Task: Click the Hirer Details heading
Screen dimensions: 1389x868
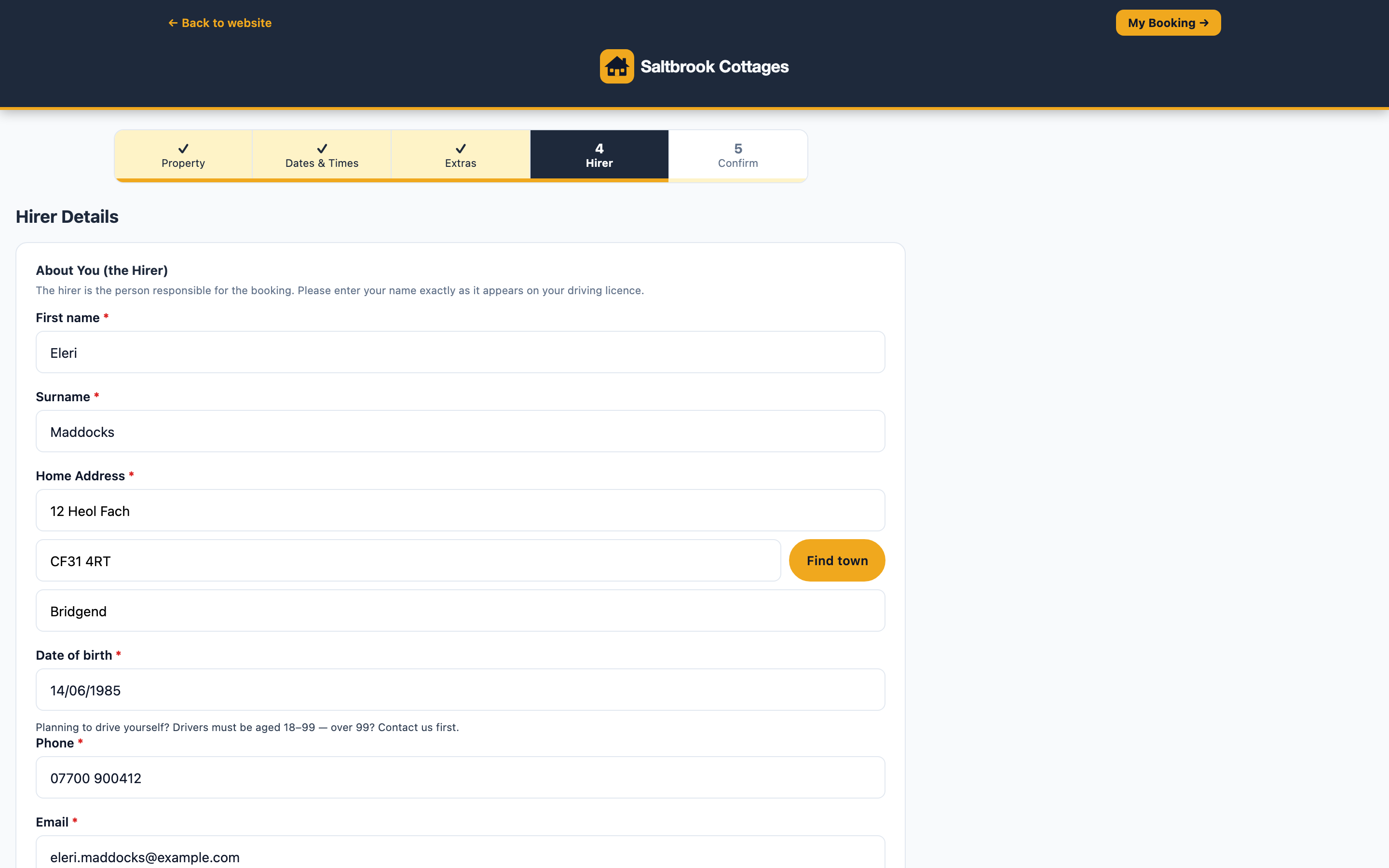Action: (67, 217)
